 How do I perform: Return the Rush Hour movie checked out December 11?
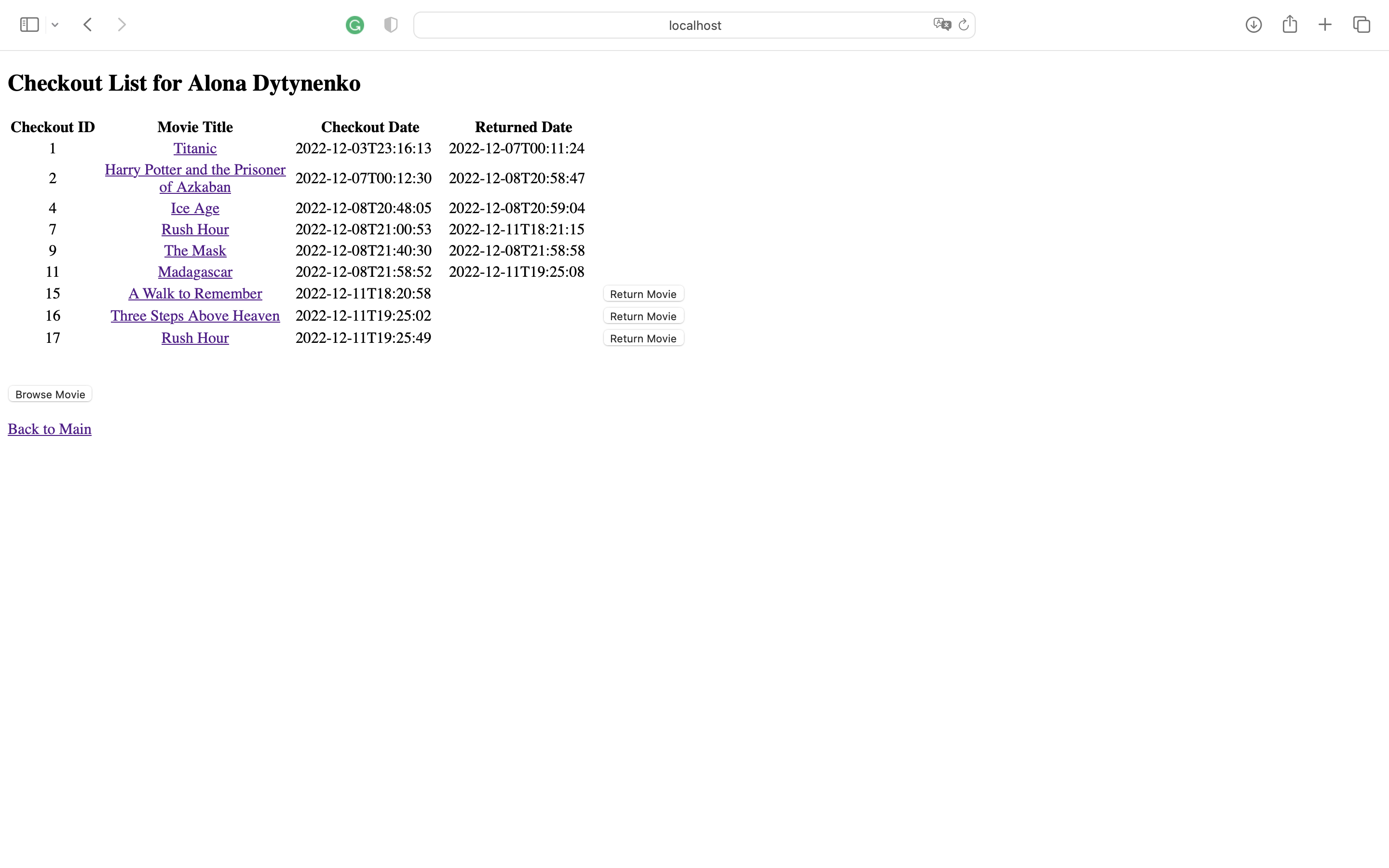[x=643, y=338]
